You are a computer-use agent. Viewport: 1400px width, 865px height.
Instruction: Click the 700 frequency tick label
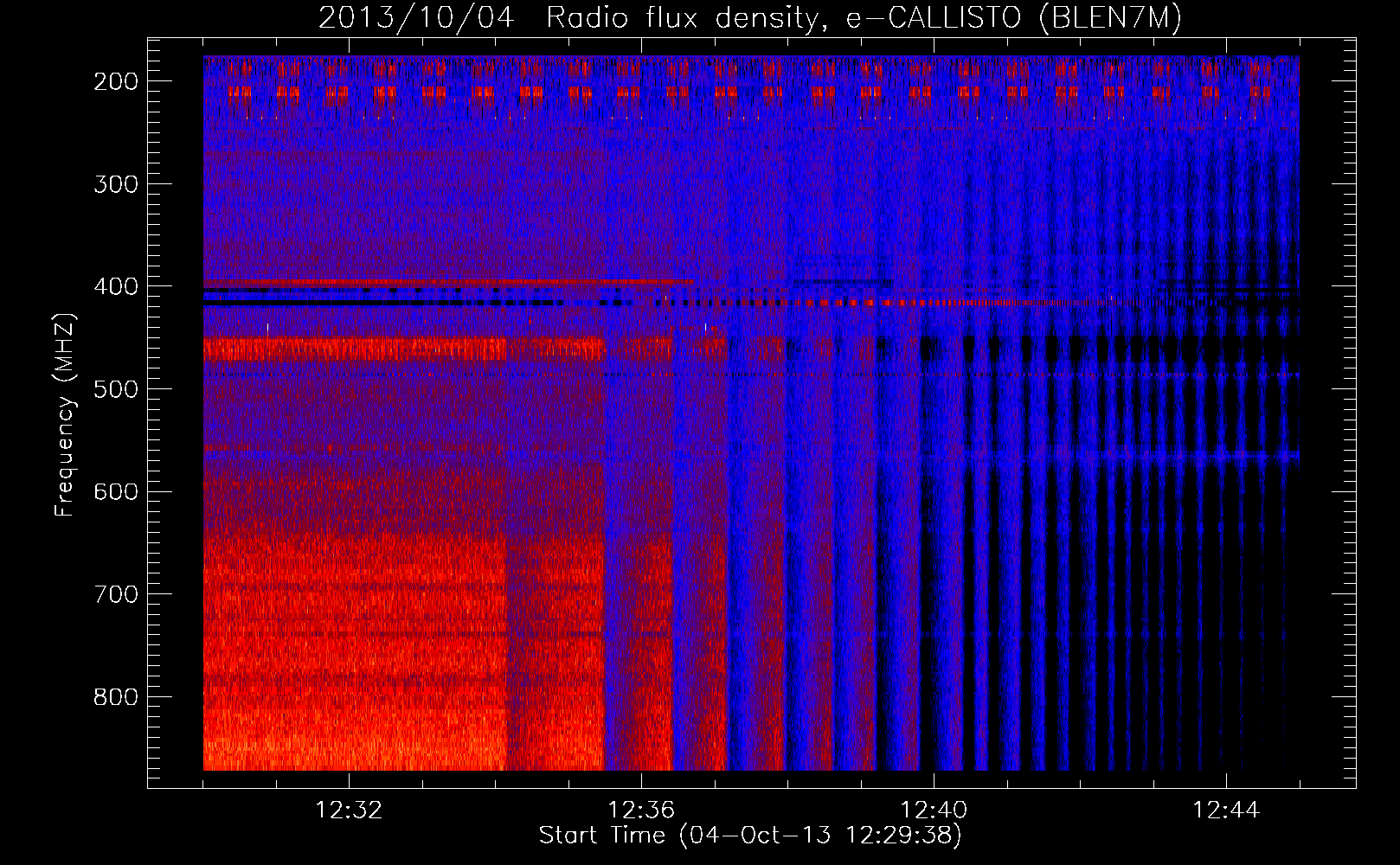116,594
